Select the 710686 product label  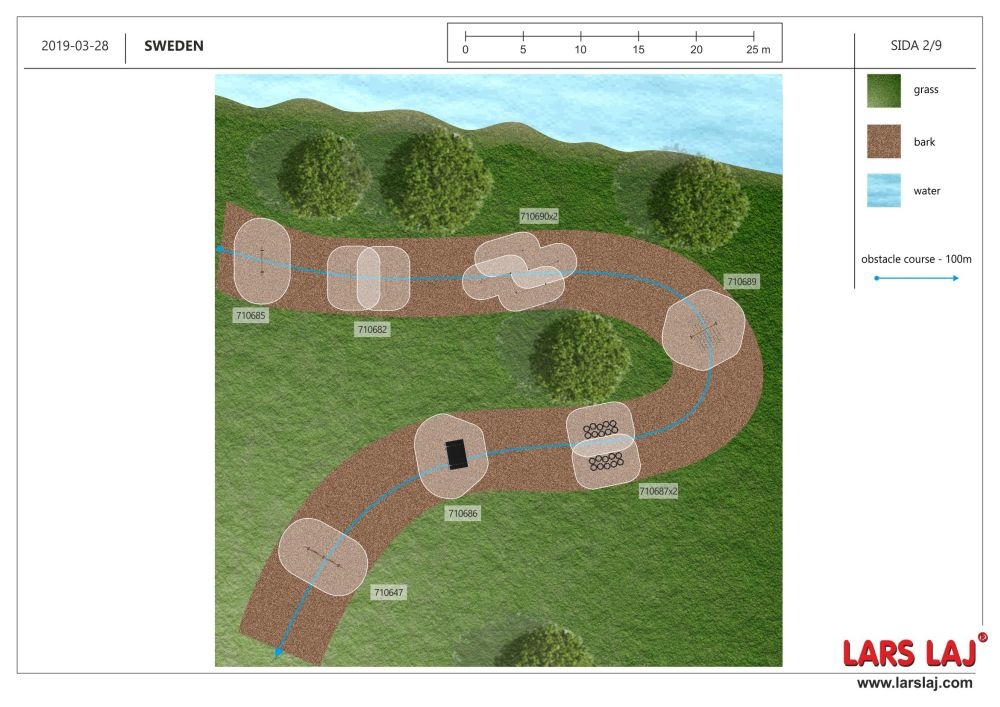pyautogui.click(x=463, y=513)
